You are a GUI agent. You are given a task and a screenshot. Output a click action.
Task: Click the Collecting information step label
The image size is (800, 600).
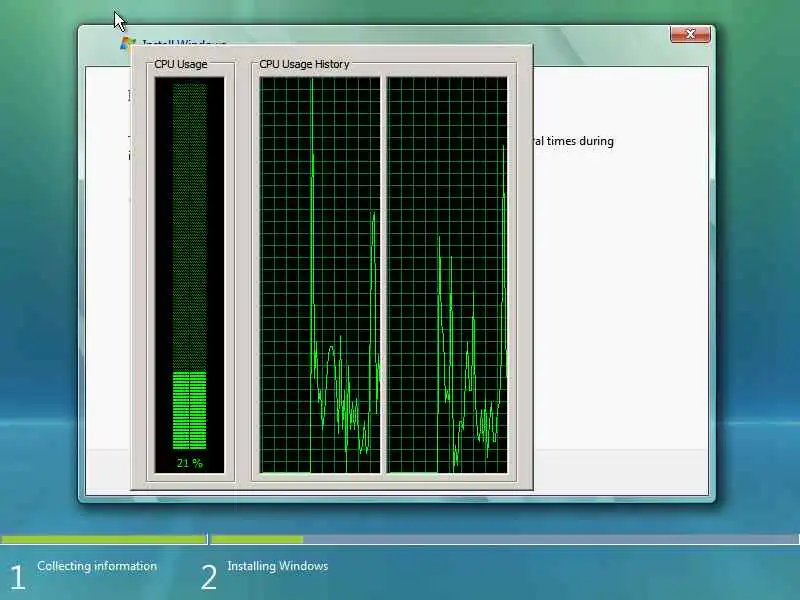click(x=97, y=566)
